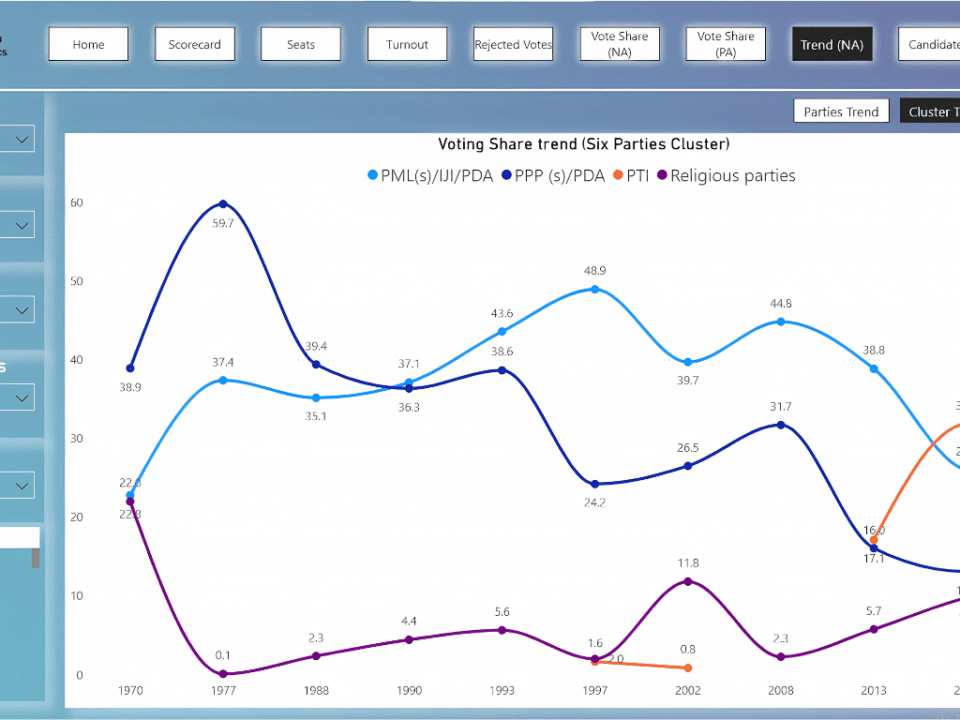Click the light-blue PML(s)/IJI/PDA legend marker

(x=371, y=175)
